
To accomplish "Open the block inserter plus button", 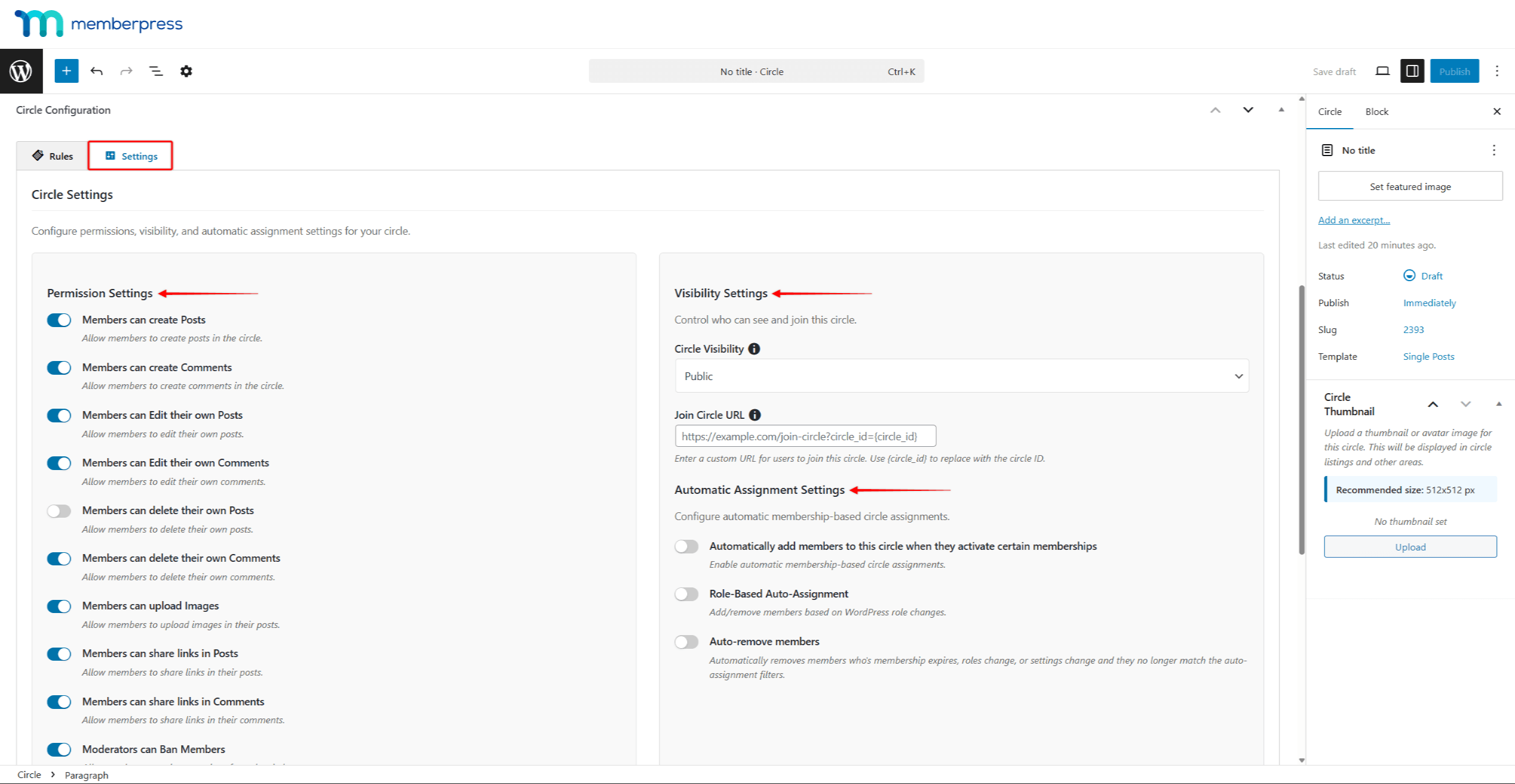I will (66, 71).
